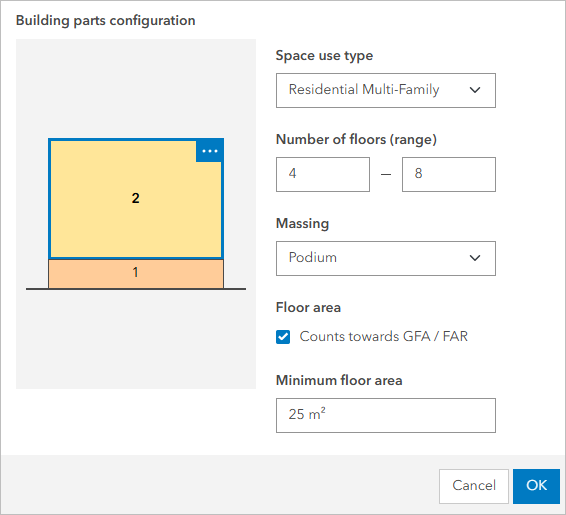Image resolution: width=566 pixels, height=515 pixels.
Task: Open the three-dots options menu on part 2
Action: pyautogui.click(x=209, y=151)
